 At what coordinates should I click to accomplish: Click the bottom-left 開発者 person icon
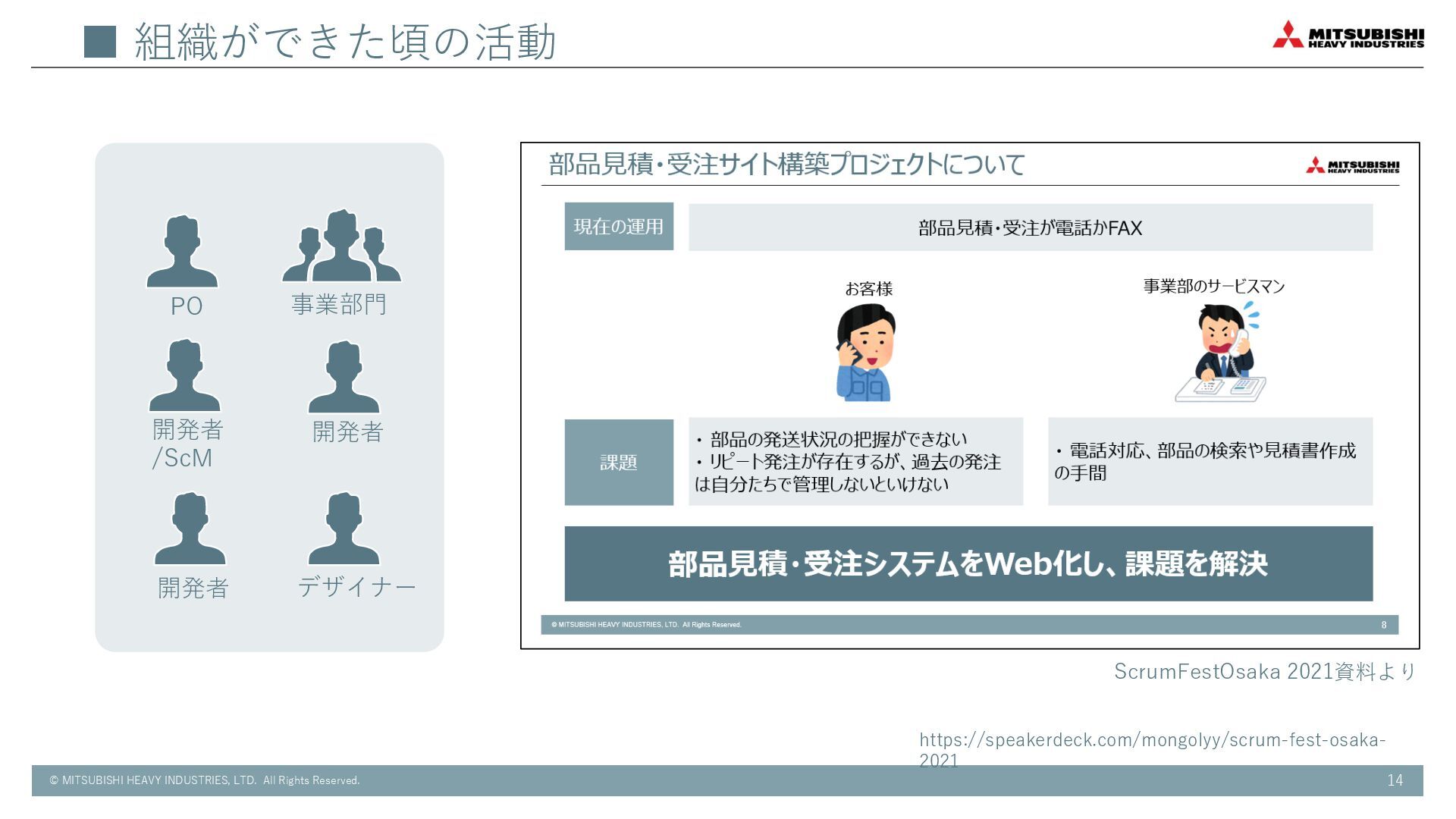190,529
